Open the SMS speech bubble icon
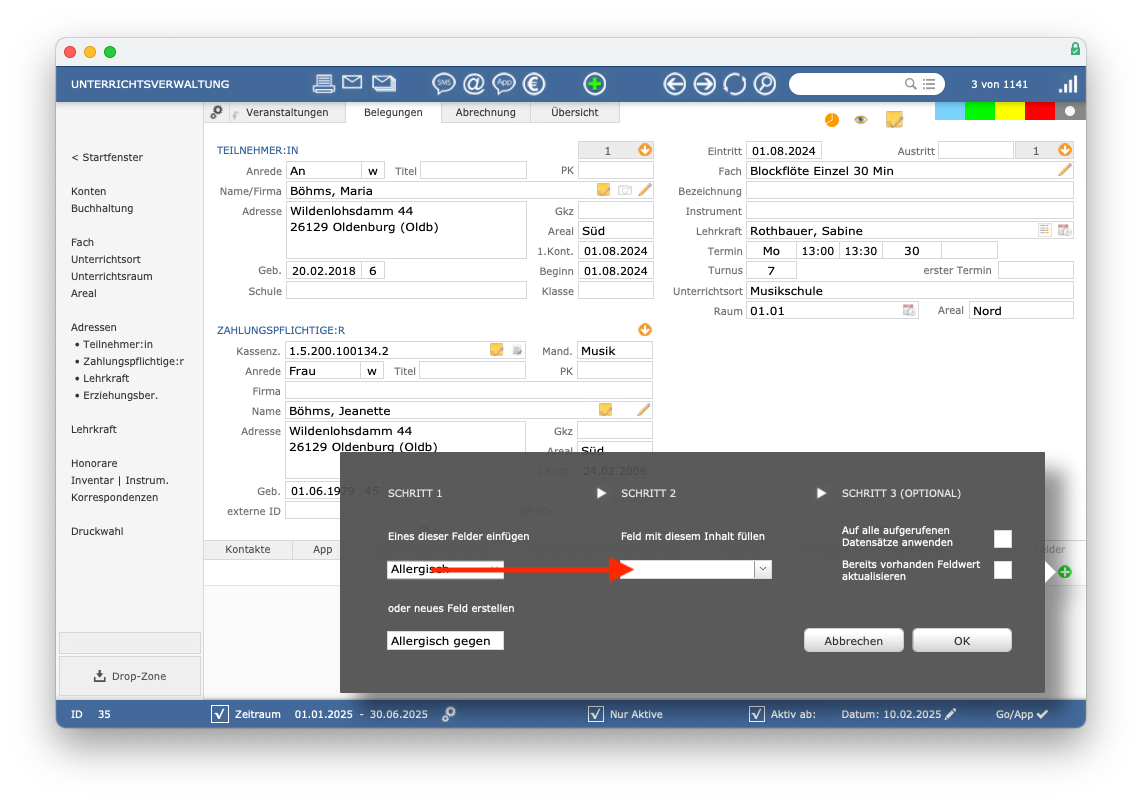The height and width of the screenshot is (802, 1142). pyautogui.click(x=444, y=84)
